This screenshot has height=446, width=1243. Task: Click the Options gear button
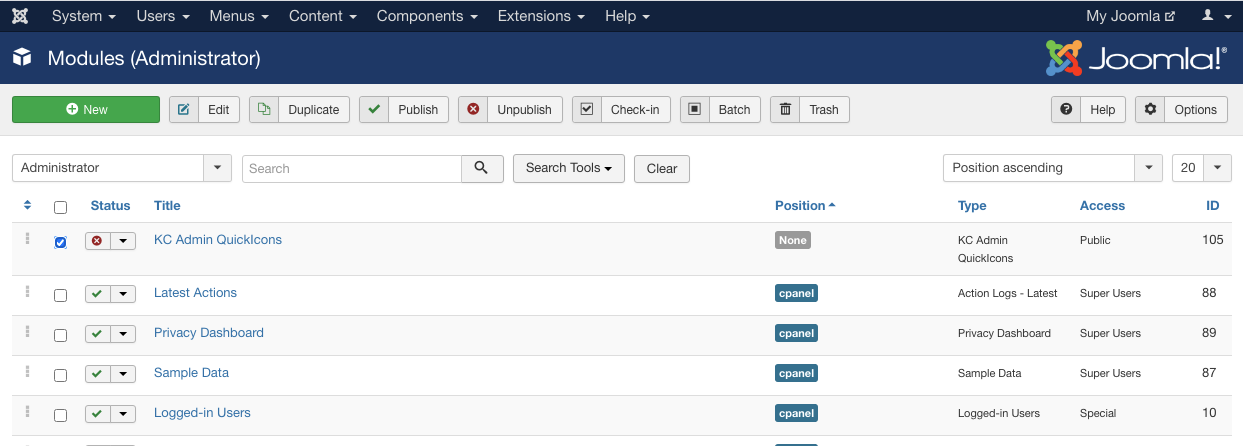click(1184, 110)
